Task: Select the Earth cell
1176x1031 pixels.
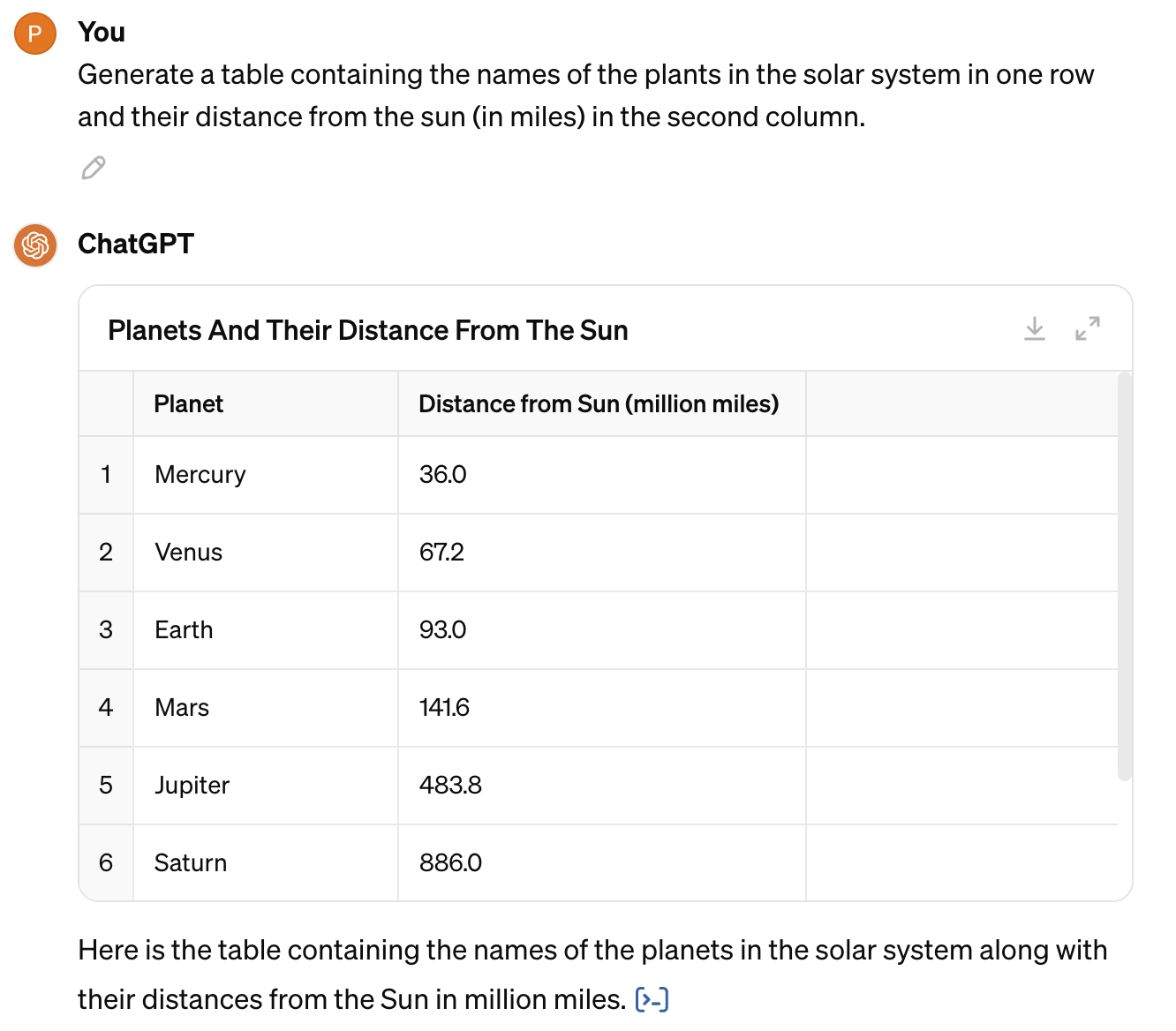Action: pyautogui.click(x=266, y=630)
